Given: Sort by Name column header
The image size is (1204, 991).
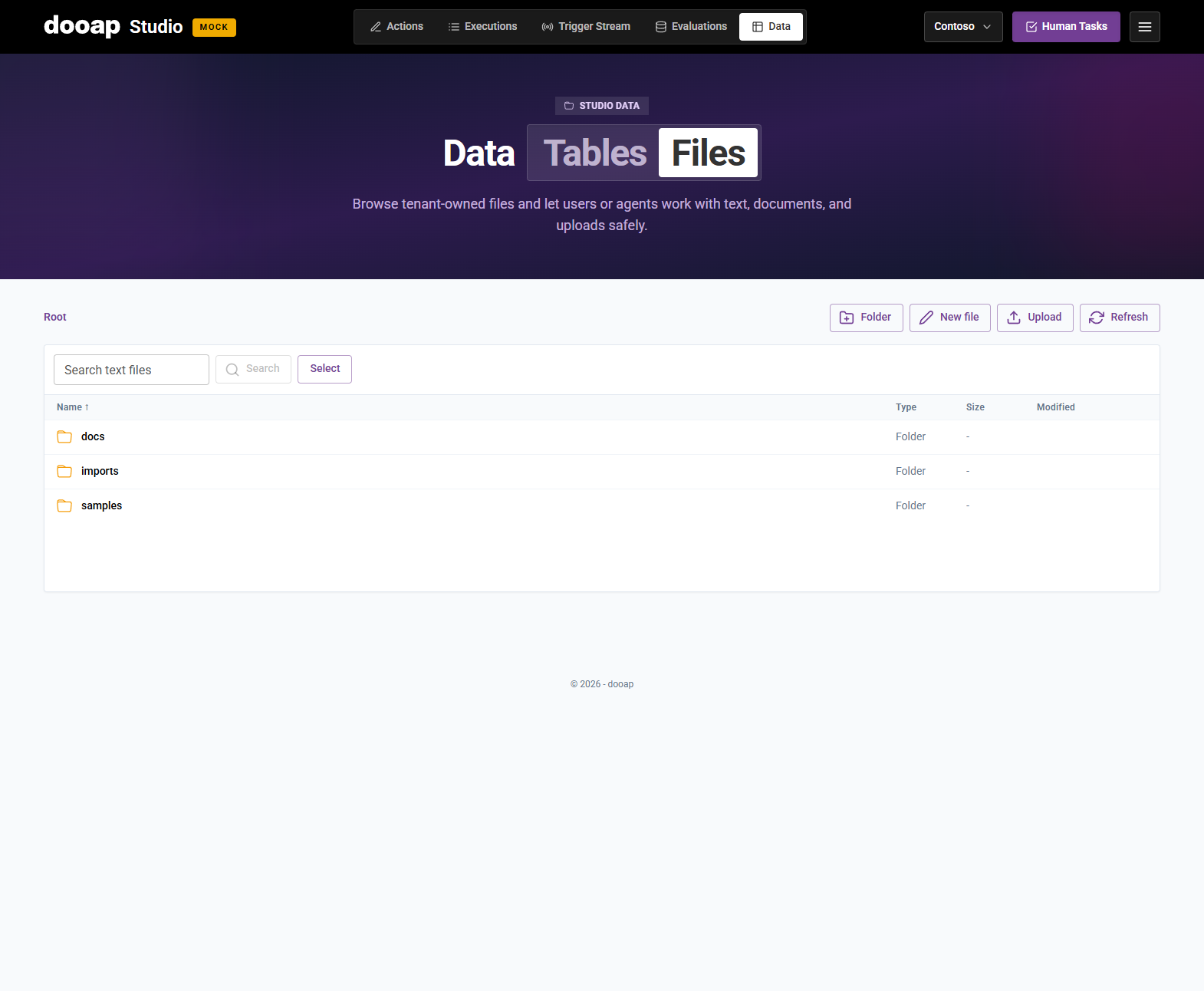Looking at the screenshot, I should (73, 407).
